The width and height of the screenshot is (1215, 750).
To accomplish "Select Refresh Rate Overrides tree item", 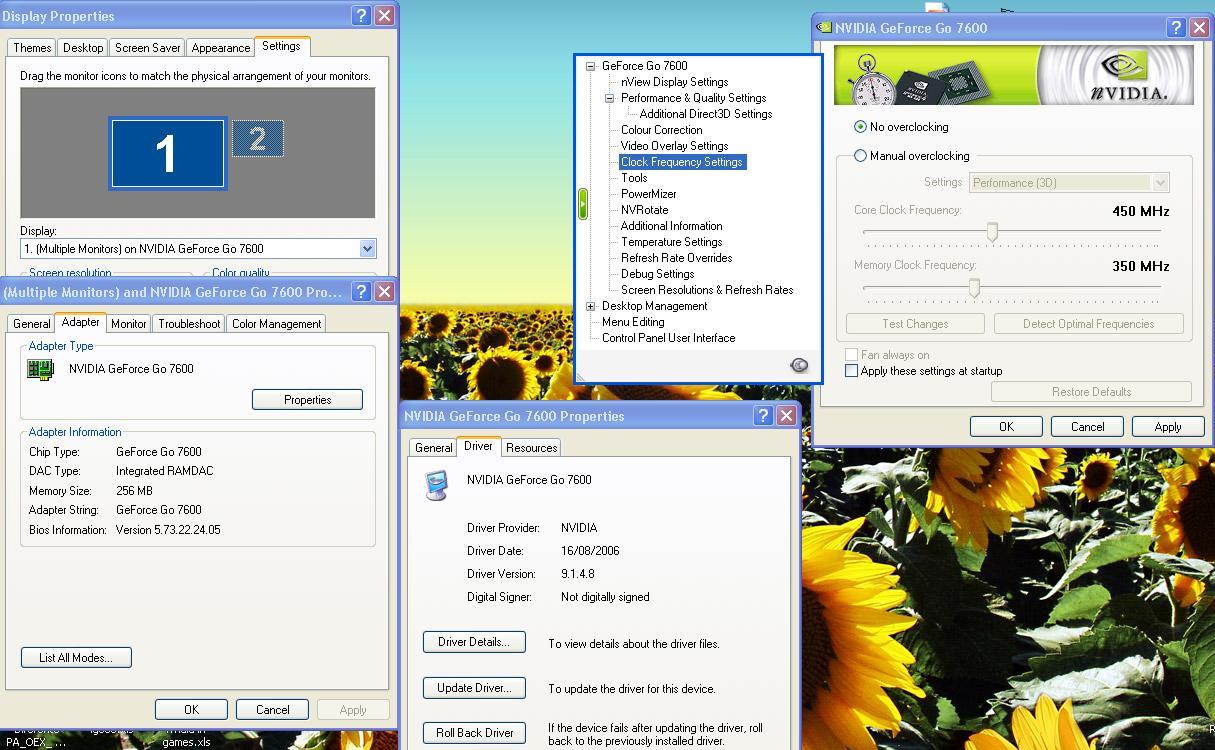I will [676, 258].
